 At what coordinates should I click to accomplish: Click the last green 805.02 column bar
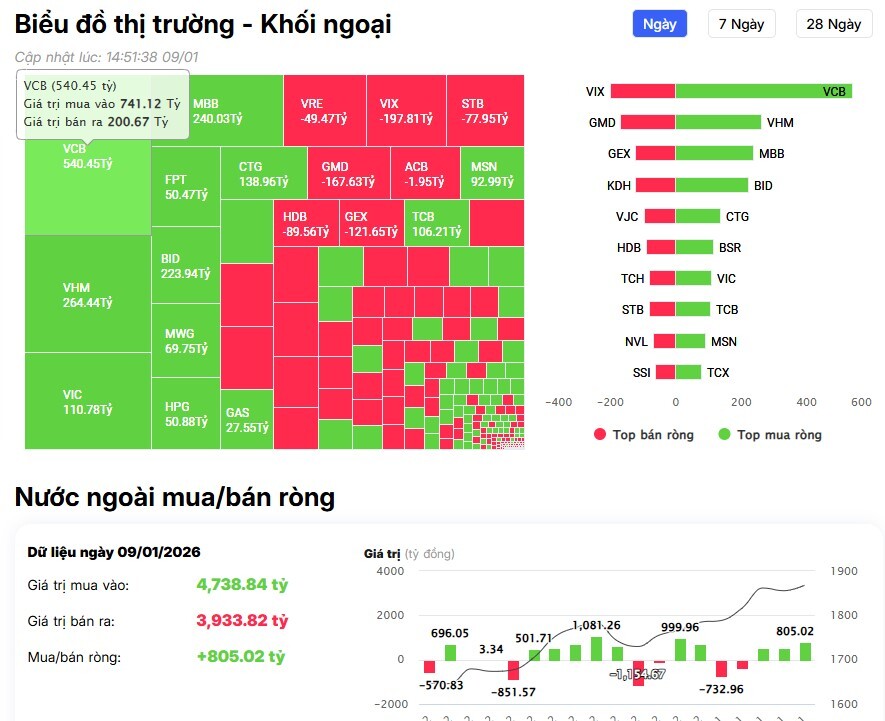(807, 651)
